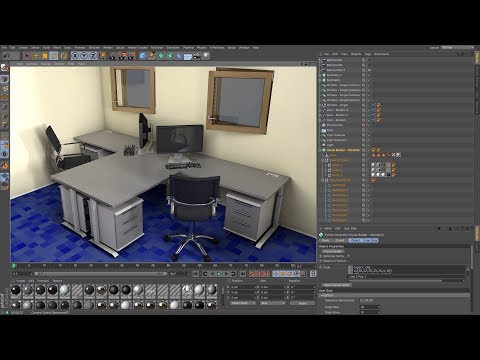This screenshot has width=480, height=360.
Task: Click the Model mode icon in the left toolbar
Action: point(4,80)
